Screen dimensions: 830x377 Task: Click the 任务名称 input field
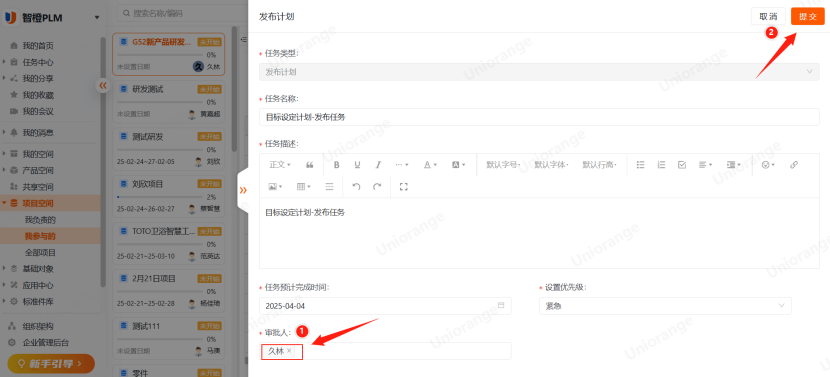[x=539, y=117]
